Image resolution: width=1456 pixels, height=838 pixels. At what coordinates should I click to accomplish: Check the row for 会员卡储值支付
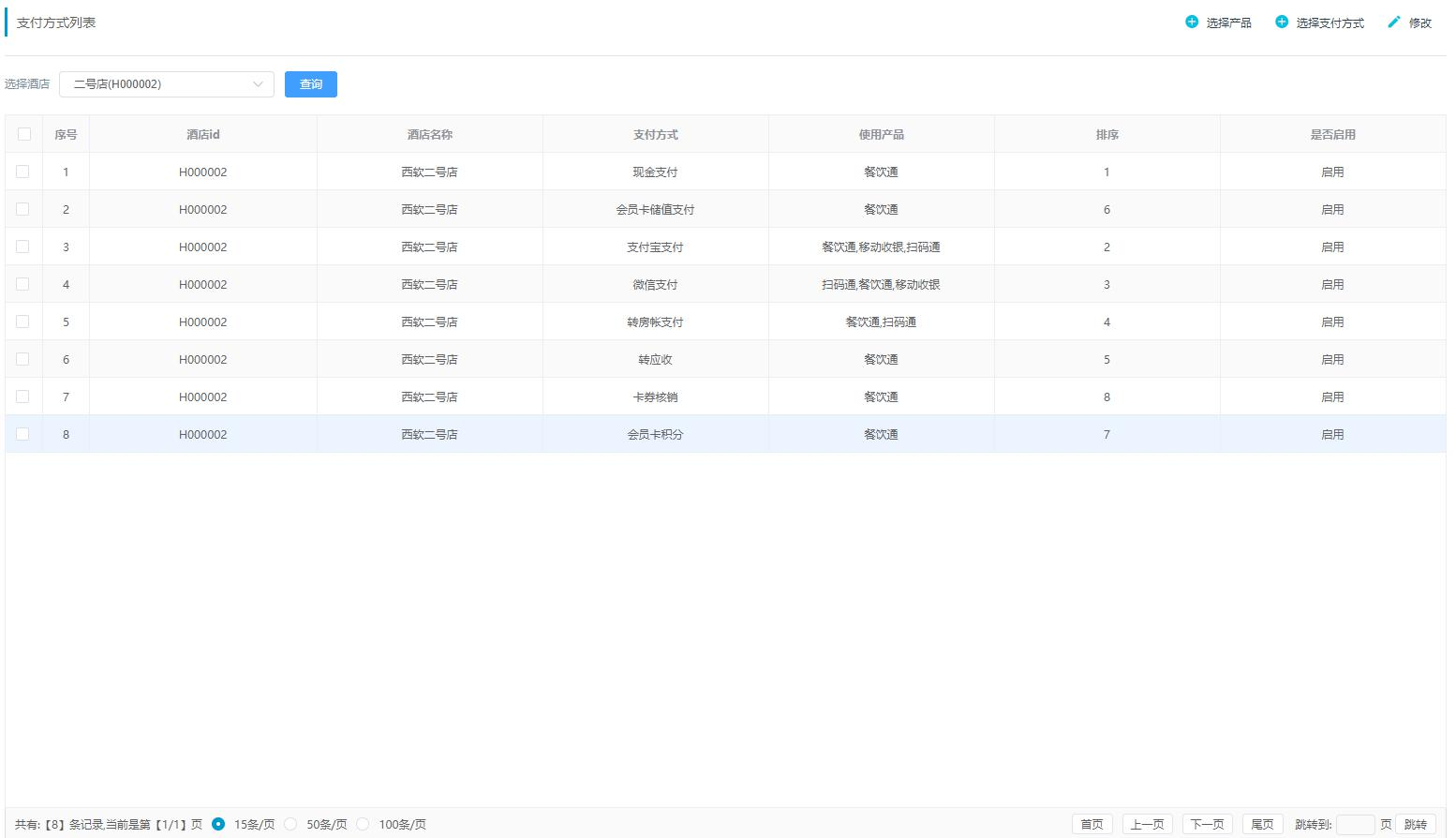coord(22,209)
